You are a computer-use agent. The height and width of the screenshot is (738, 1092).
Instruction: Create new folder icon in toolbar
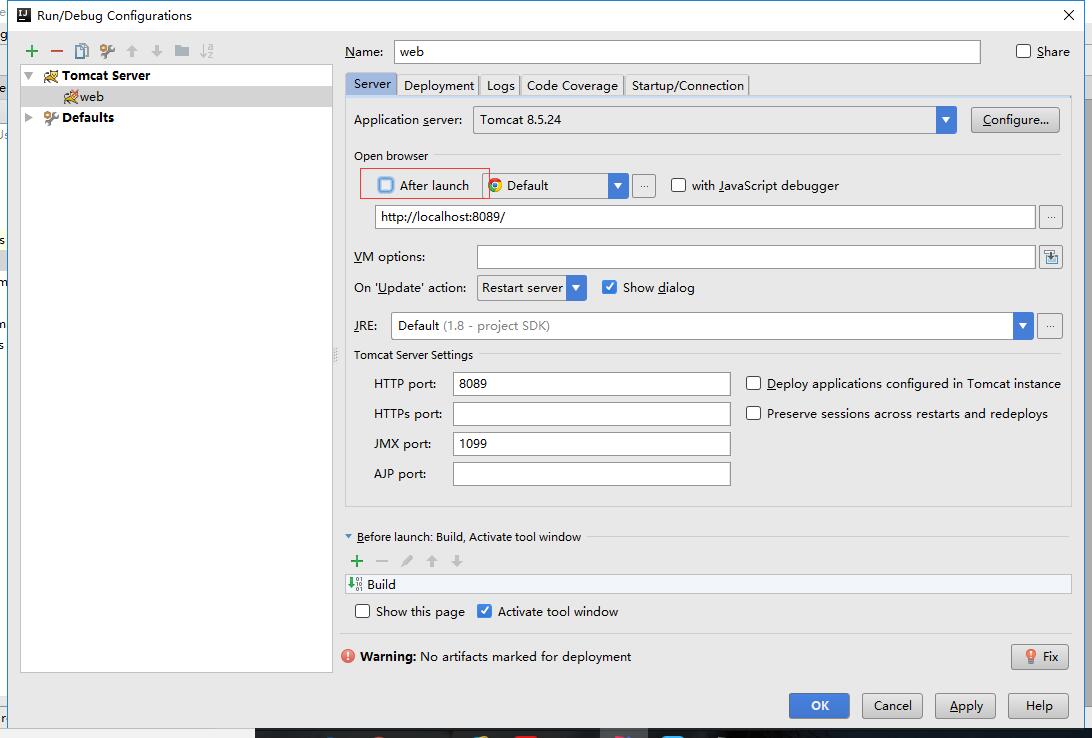(x=182, y=51)
